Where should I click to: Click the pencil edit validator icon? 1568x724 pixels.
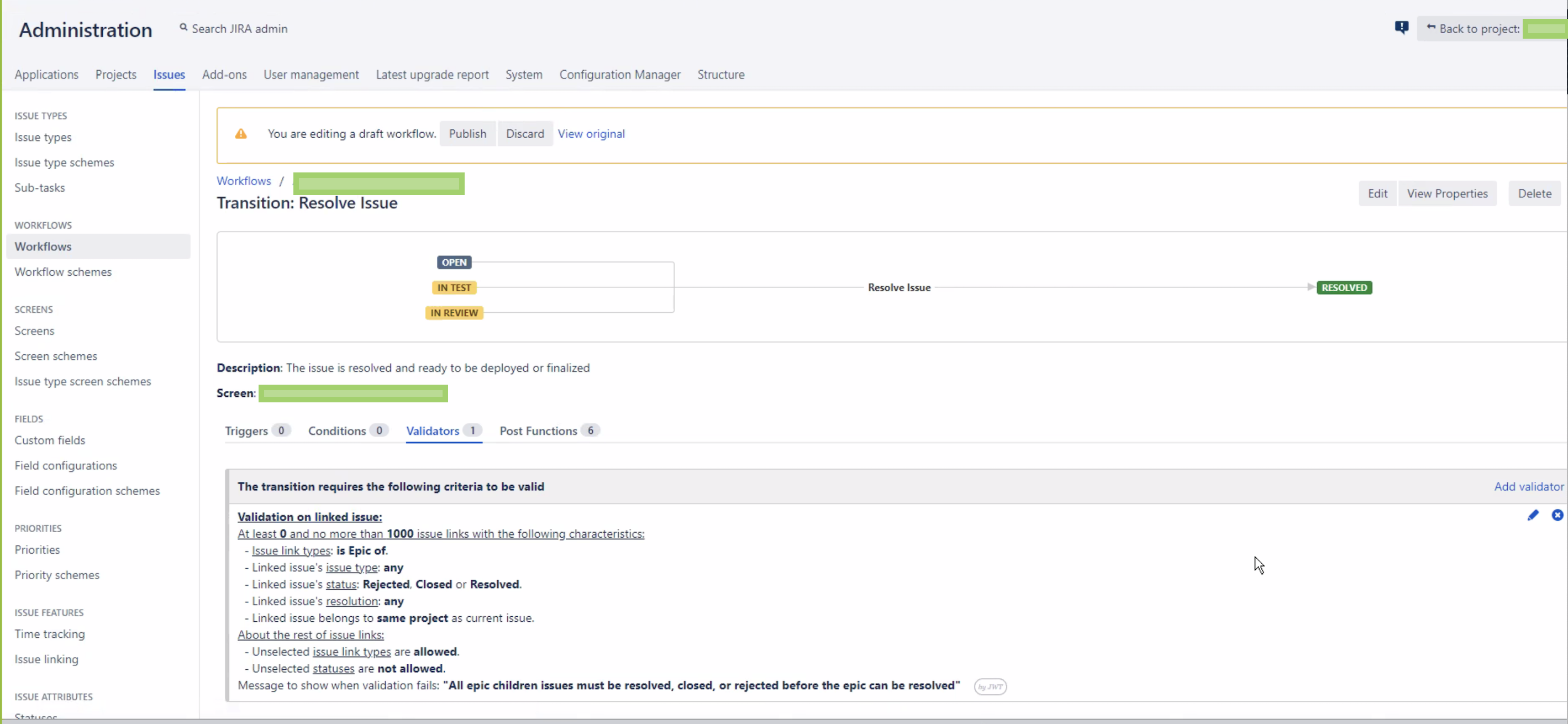(x=1533, y=515)
